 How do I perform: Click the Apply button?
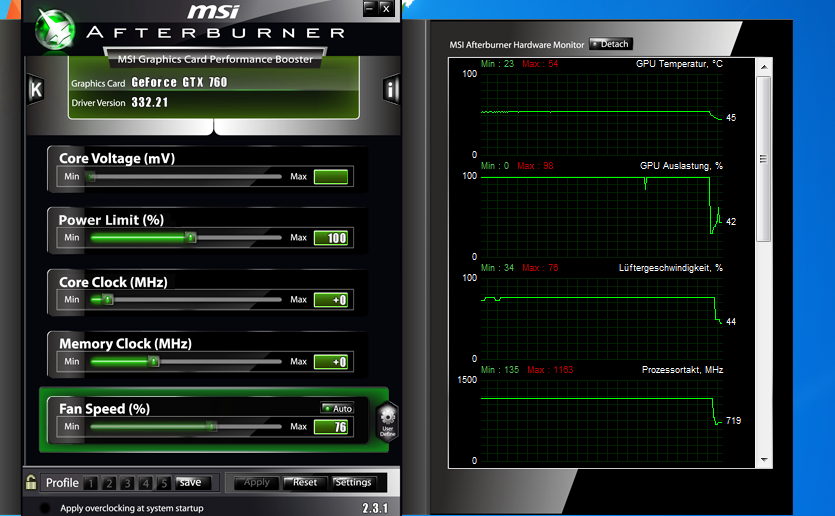pyautogui.click(x=257, y=482)
